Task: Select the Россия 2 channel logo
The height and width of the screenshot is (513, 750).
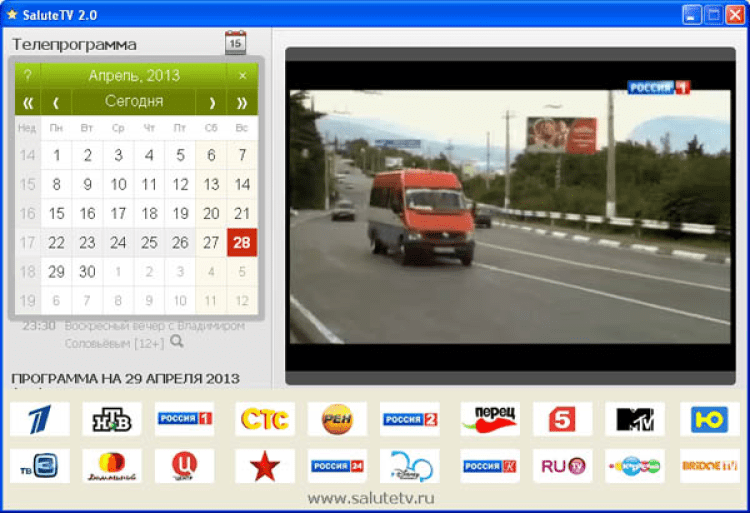Action: tap(410, 419)
